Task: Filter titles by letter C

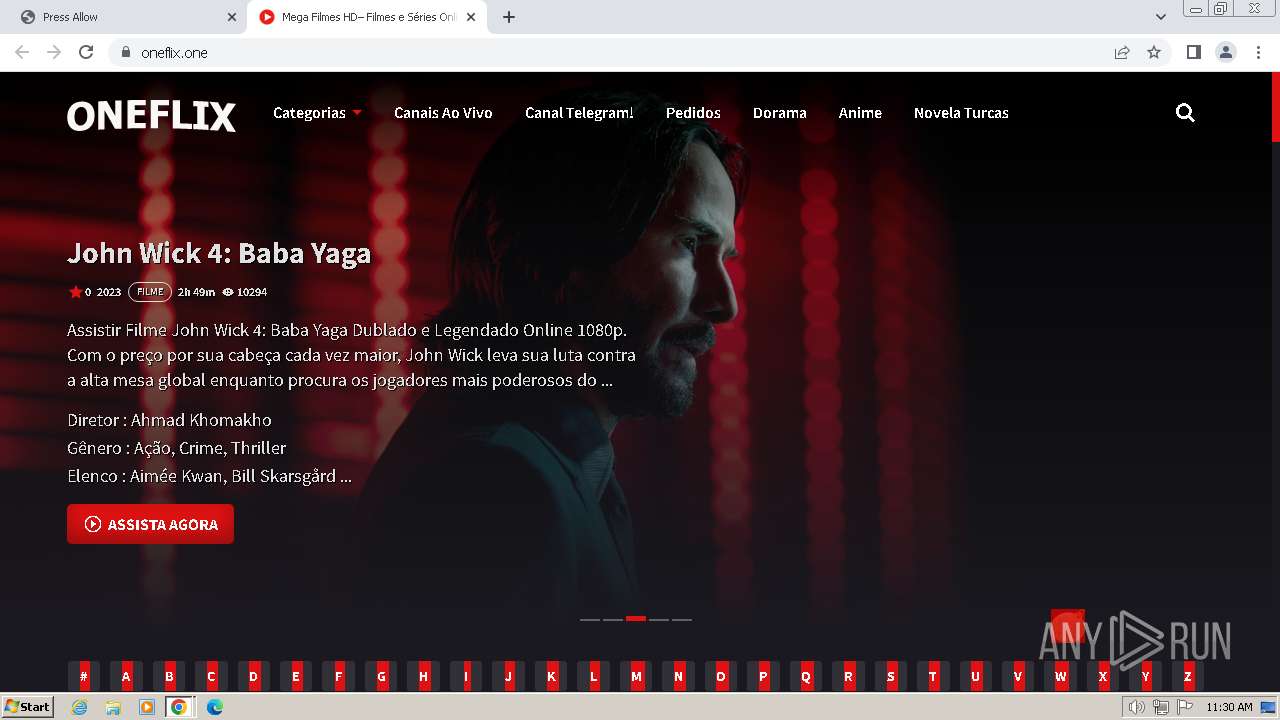Action: click(x=211, y=676)
